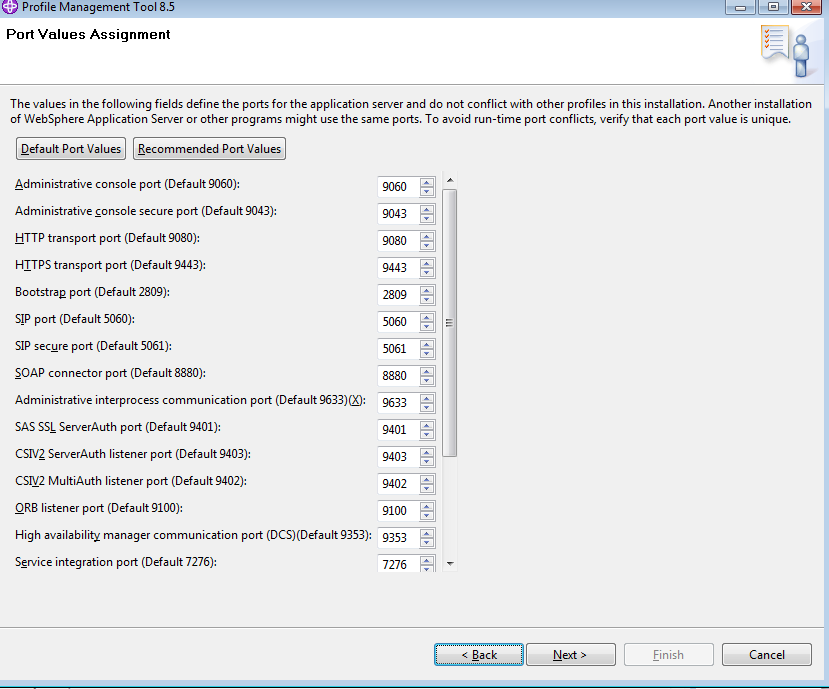Increase the HTTPS transport port 9443
The height and width of the screenshot is (689, 829).
coord(427,263)
